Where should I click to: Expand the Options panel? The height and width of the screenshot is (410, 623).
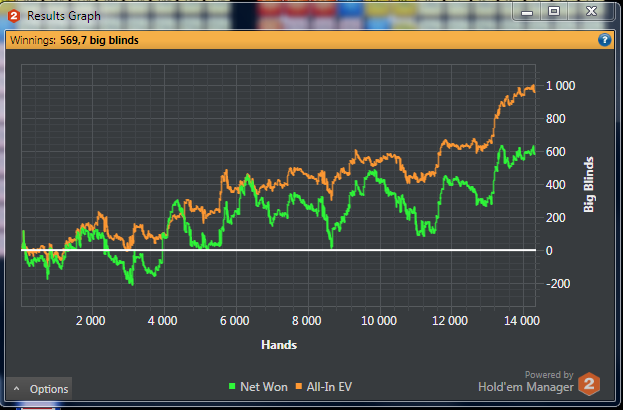point(39,389)
